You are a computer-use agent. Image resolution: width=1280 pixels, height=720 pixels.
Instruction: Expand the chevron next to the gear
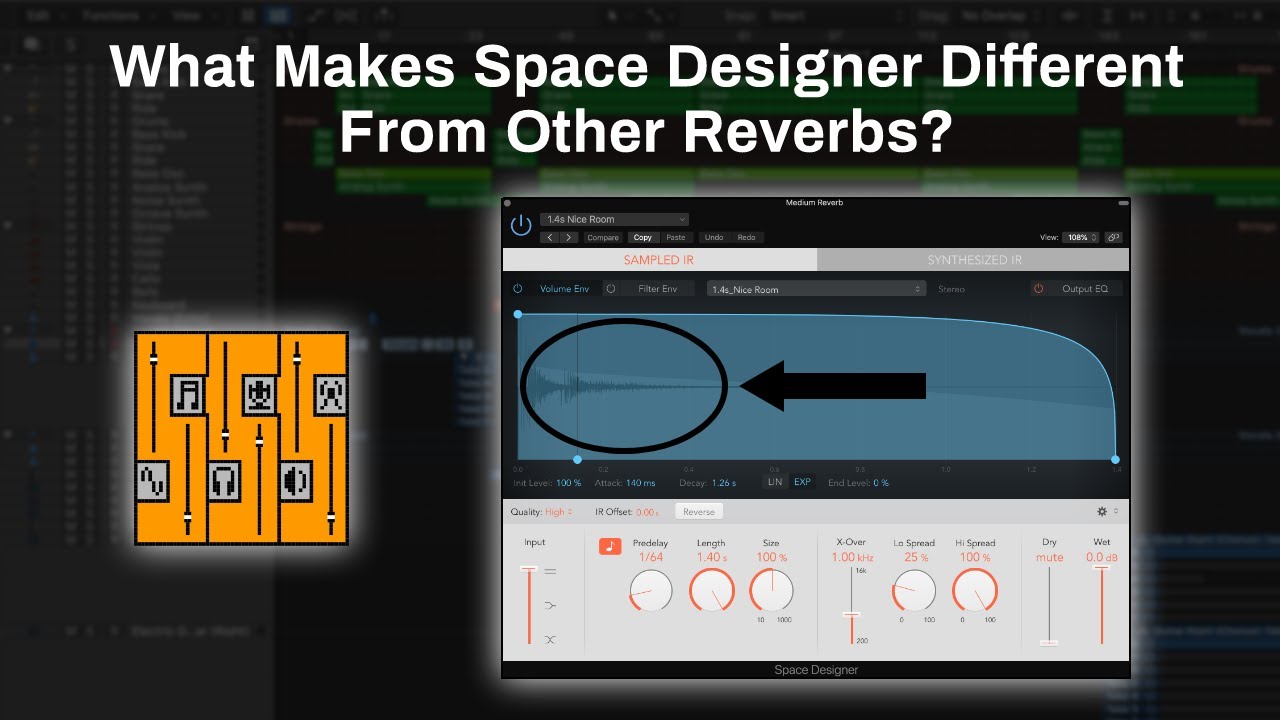coord(1116,511)
